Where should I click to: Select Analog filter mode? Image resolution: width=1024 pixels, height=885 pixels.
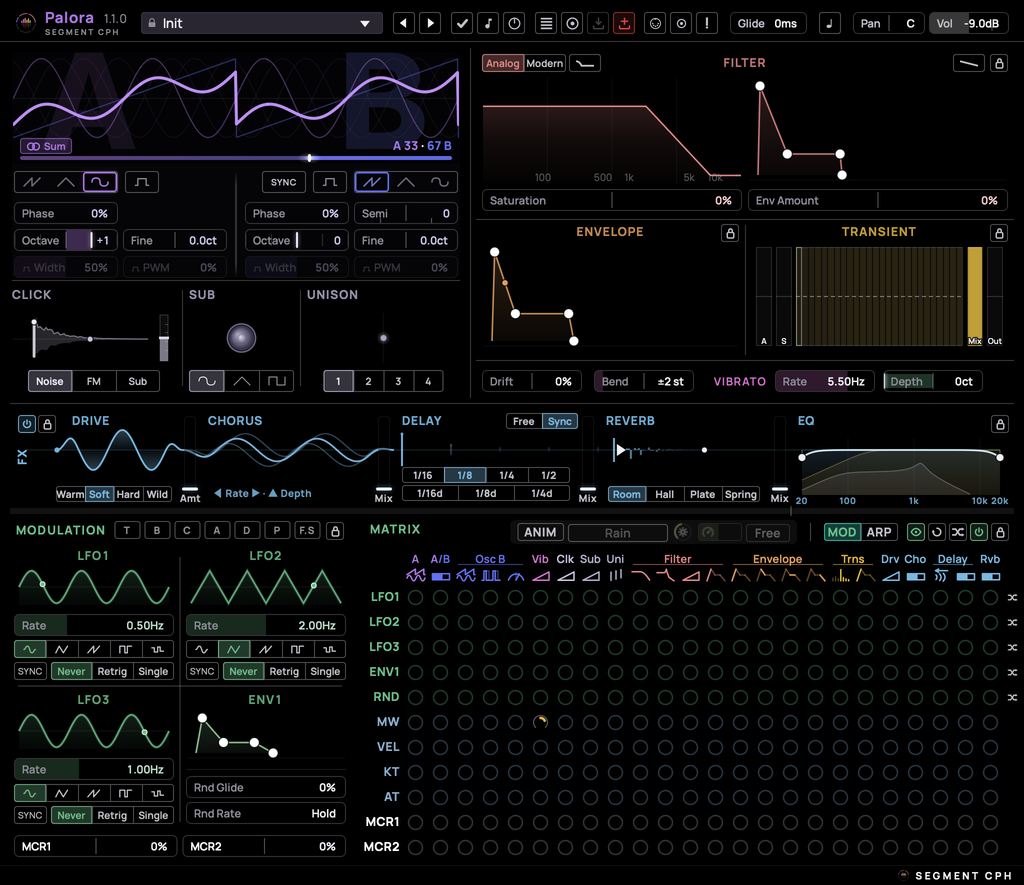click(x=502, y=63)
